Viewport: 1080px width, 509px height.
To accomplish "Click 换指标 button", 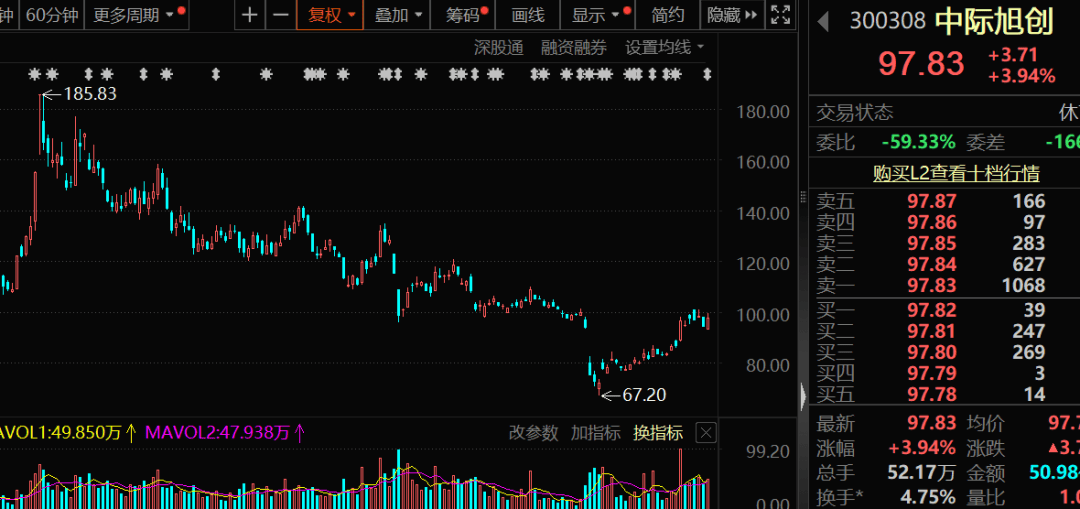I will 658,433.
